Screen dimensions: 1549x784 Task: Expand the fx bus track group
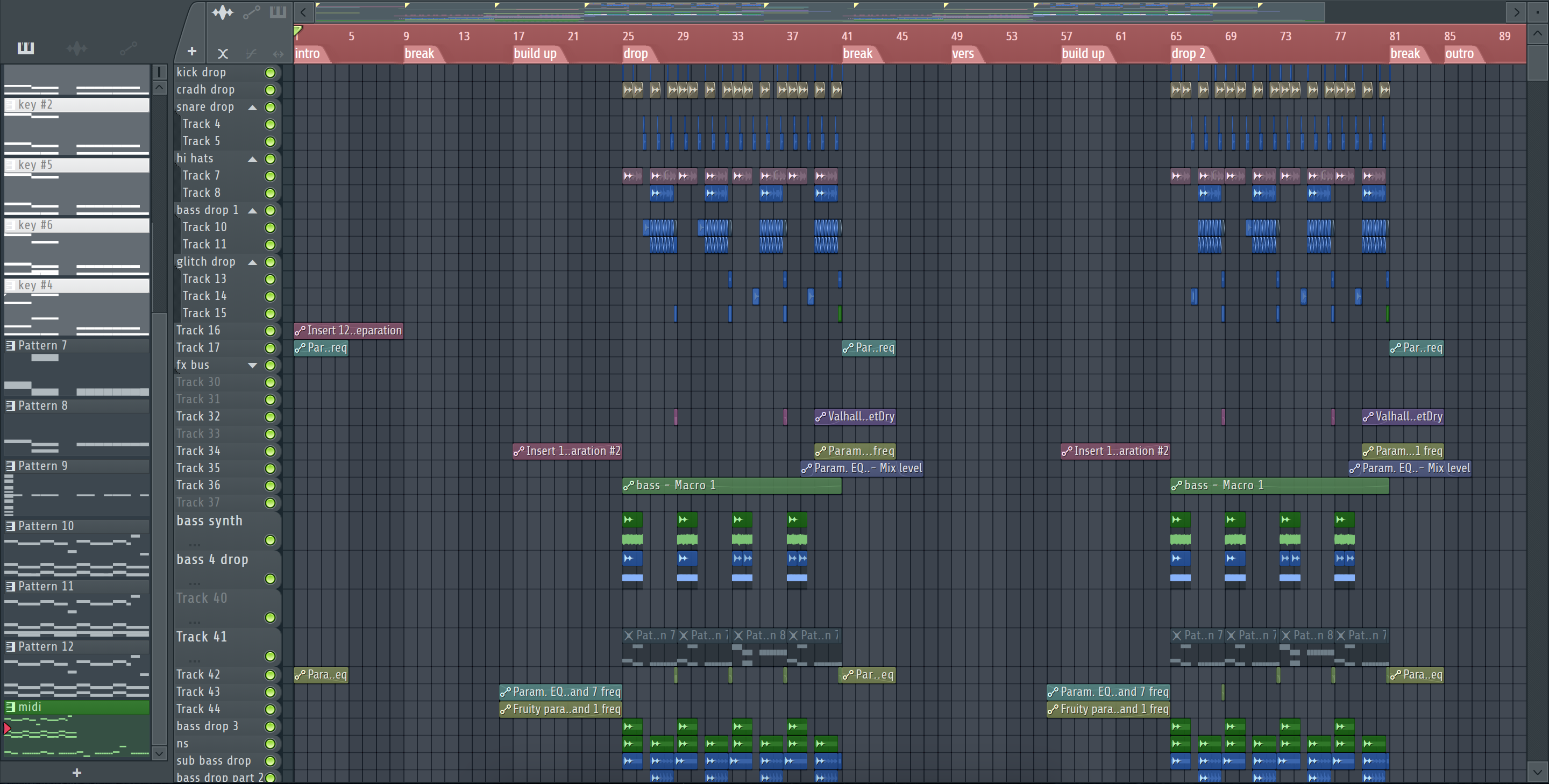pos(253,366)
